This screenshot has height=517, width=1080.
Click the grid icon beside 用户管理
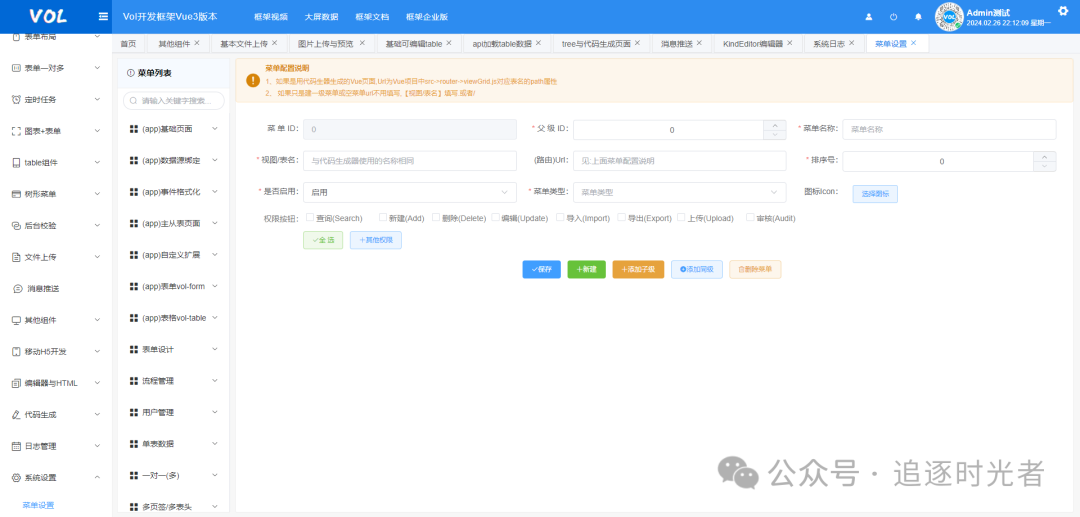[134, 412]
